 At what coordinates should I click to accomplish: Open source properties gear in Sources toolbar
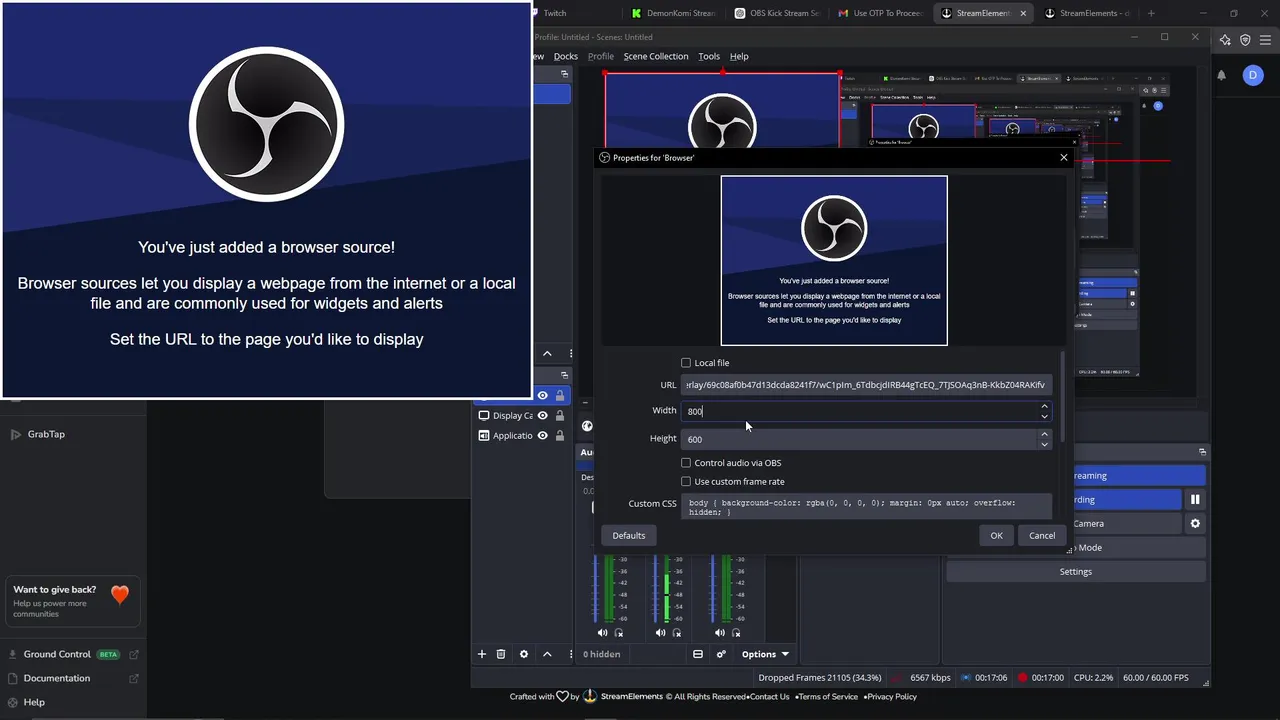524,654
